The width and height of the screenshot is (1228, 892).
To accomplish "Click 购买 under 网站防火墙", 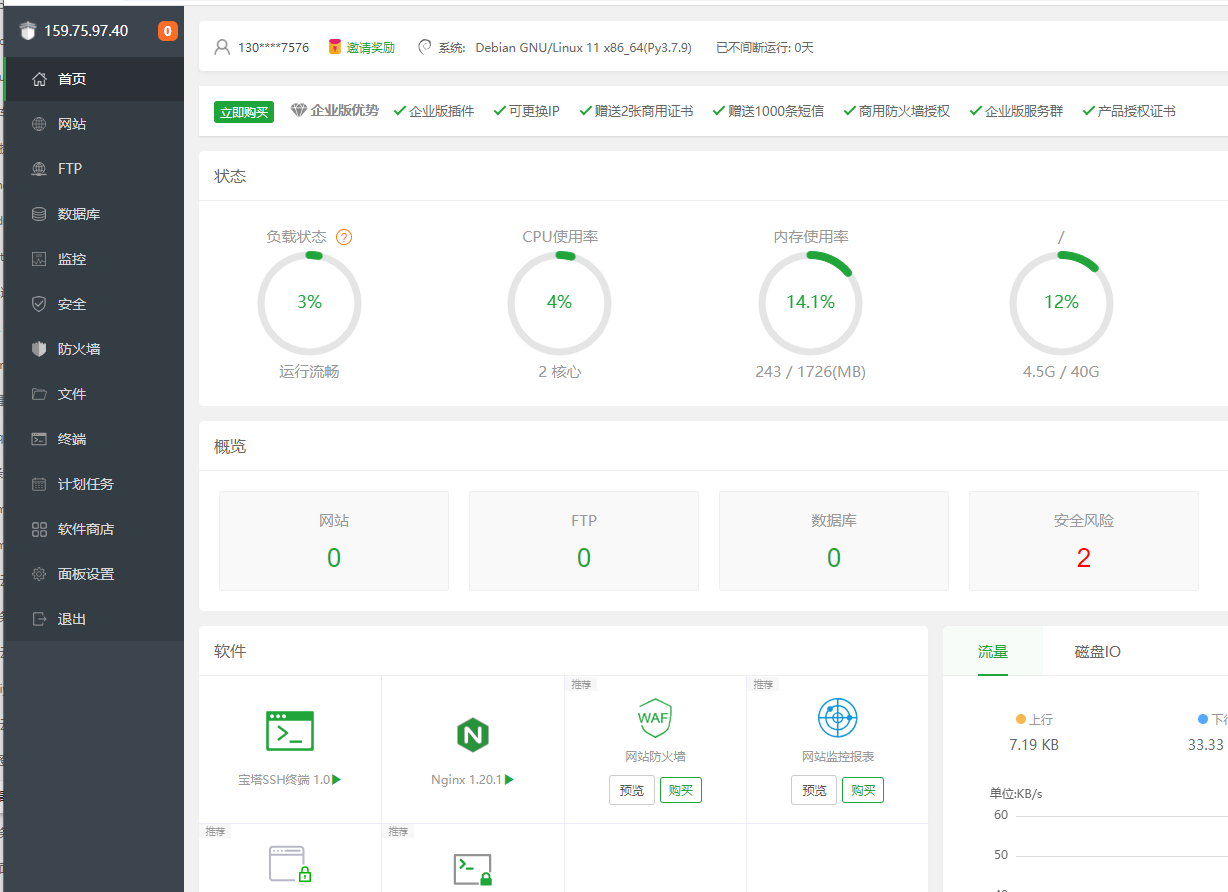I will coord(681,790).
